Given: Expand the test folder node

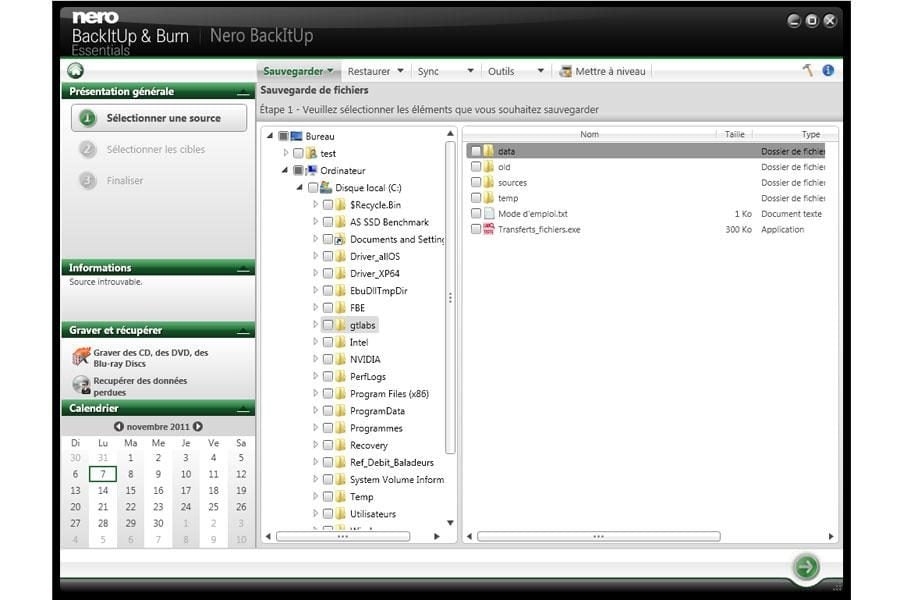Looking at the screenshot, I should pyautogui.click(x=285, y=153).
